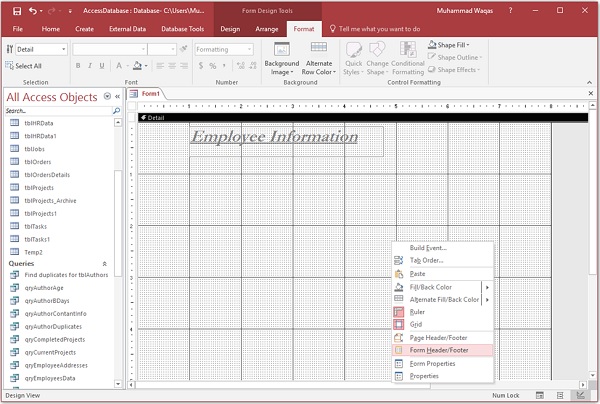Open the tblOrders table
This screenshot has width=600, height=404.
[38, 161]
